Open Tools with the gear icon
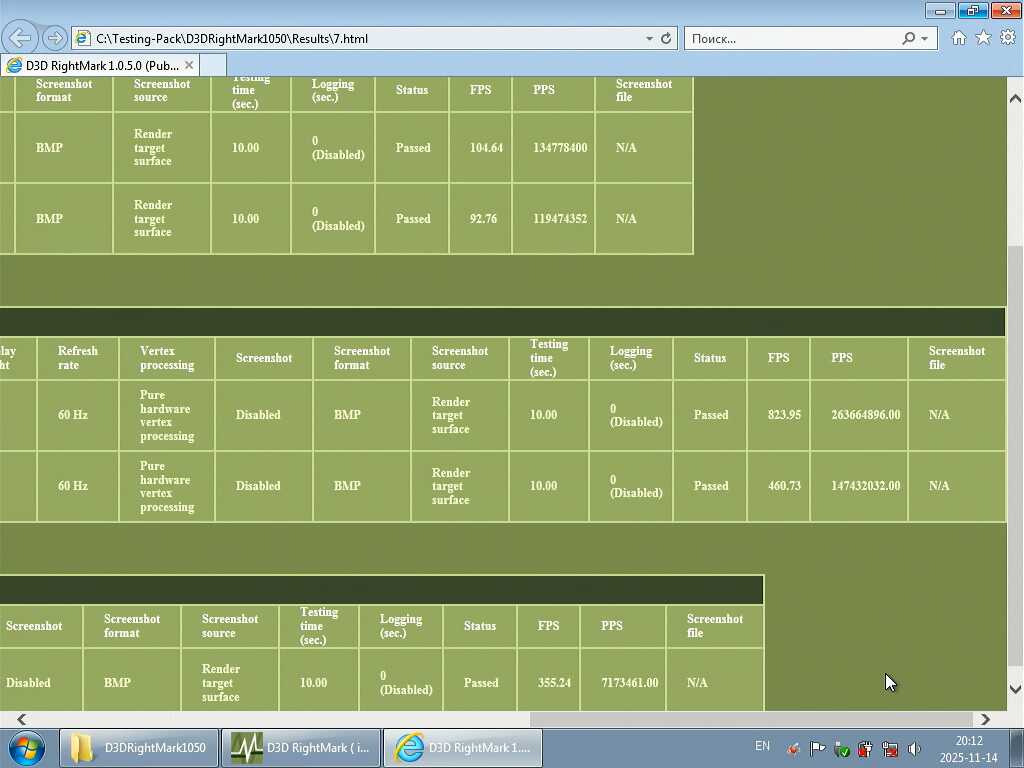Screen dimensions: 1024x768 [1008, 38]
